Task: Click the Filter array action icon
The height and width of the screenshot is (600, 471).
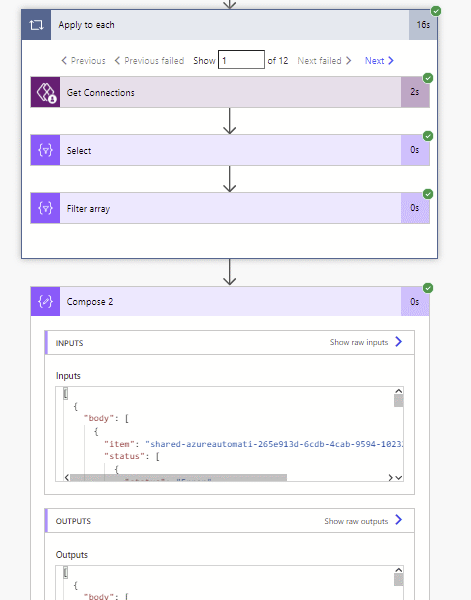Action: 46,208
